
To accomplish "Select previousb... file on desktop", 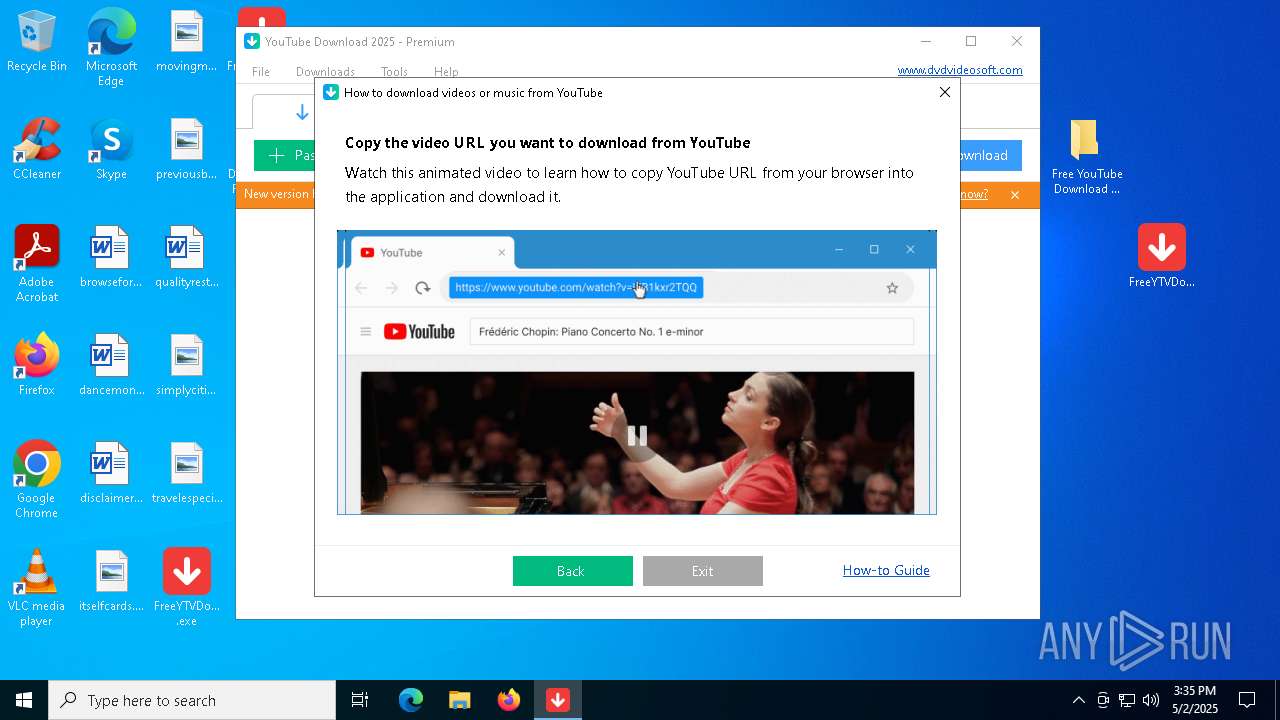I will 186,150.
